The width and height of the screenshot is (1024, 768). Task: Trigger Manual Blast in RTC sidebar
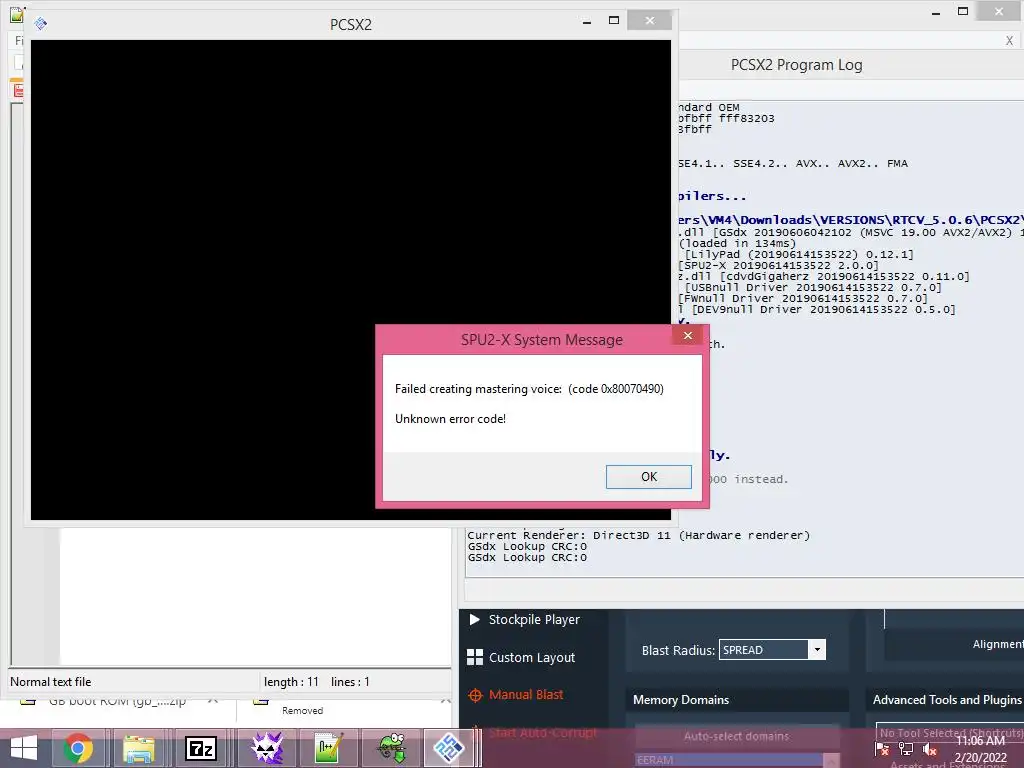pyautogui.click(x=515, y=695)
